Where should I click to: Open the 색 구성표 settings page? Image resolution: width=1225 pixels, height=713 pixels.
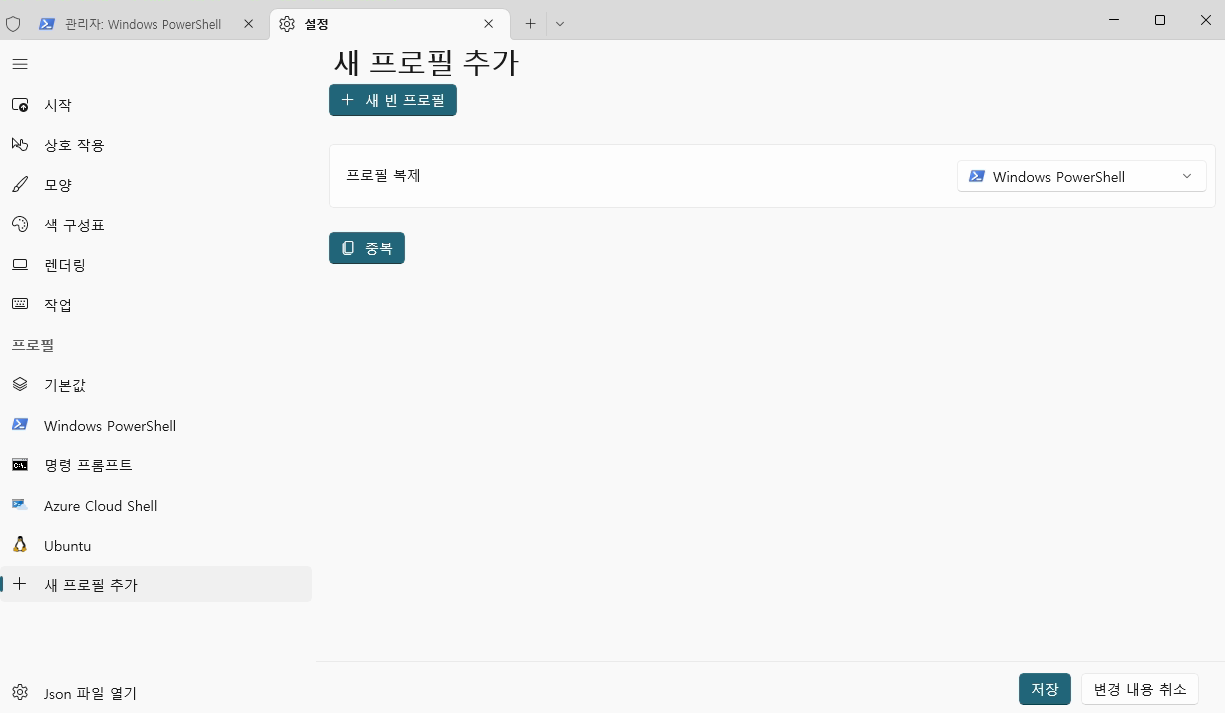(x=156, y=225)
